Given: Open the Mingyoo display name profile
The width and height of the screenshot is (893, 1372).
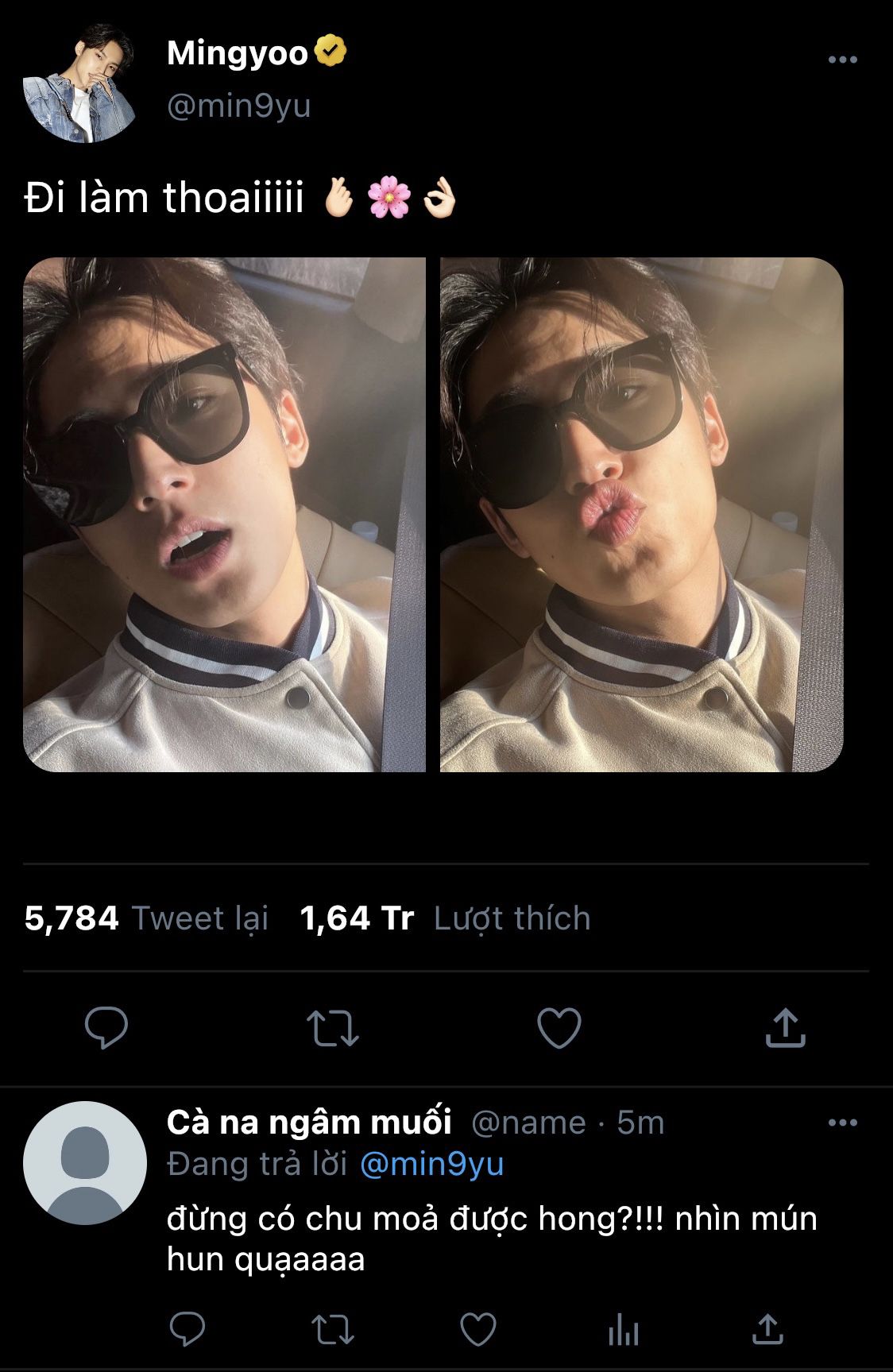Looking at the screenshot, I should pos(238,53).
